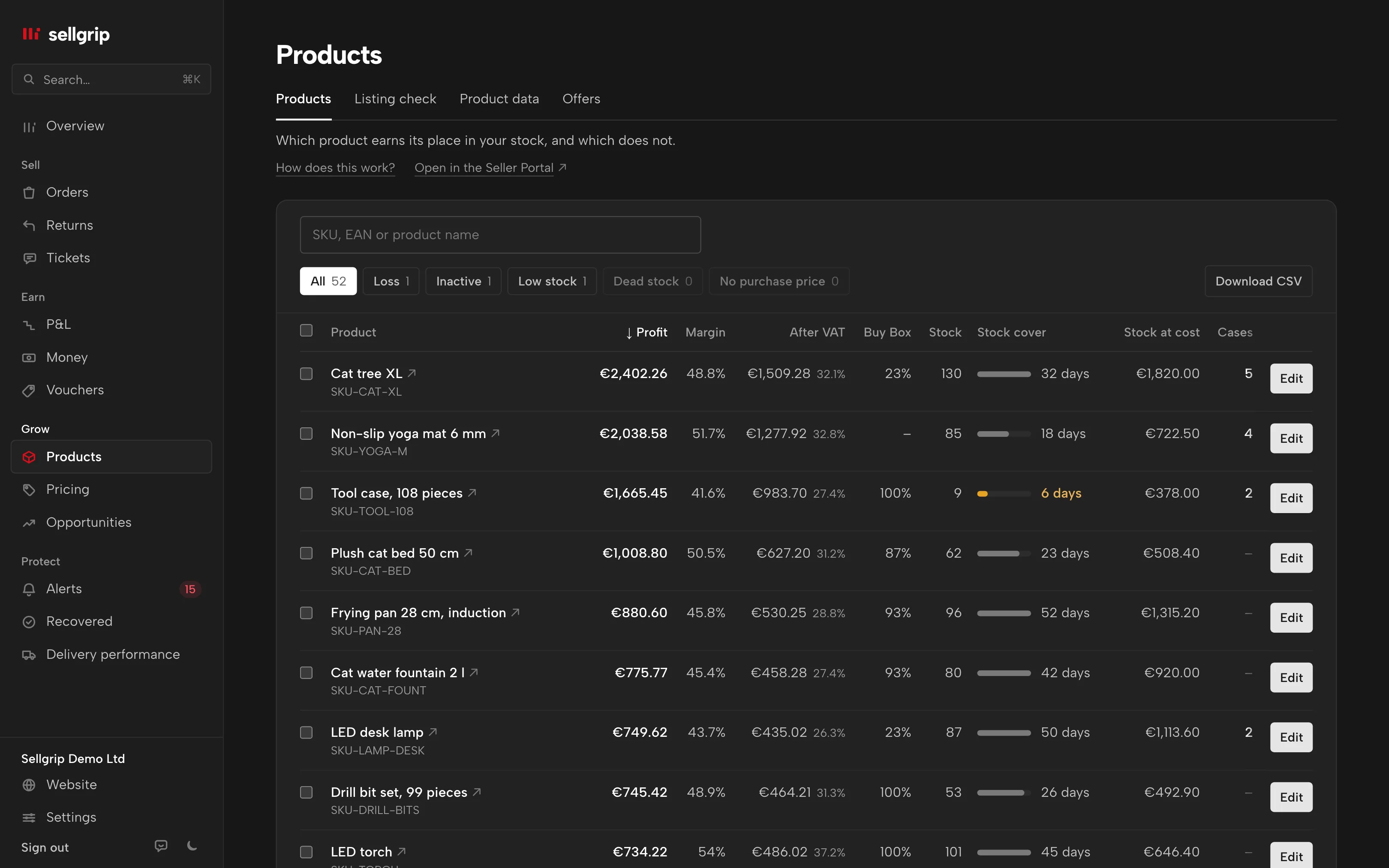Tick the Frying pan 28 cm checkbox

point(307,613)
